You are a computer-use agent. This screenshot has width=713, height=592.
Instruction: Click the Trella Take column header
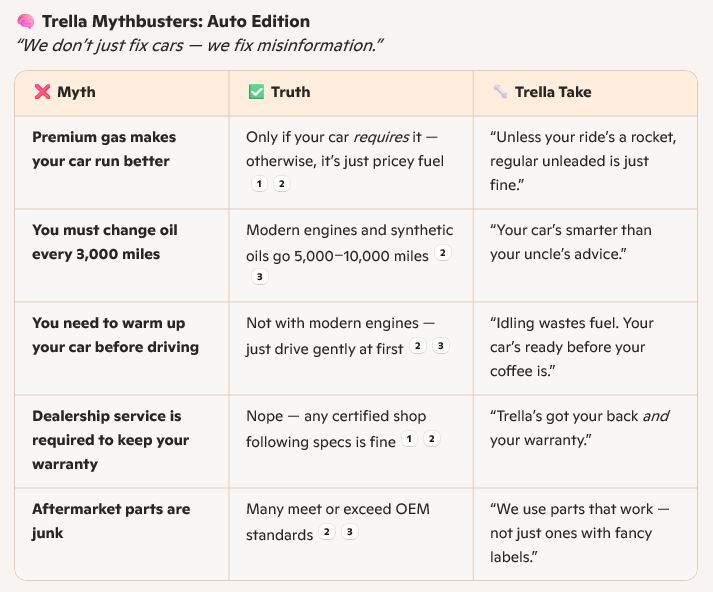coord(585,93)
